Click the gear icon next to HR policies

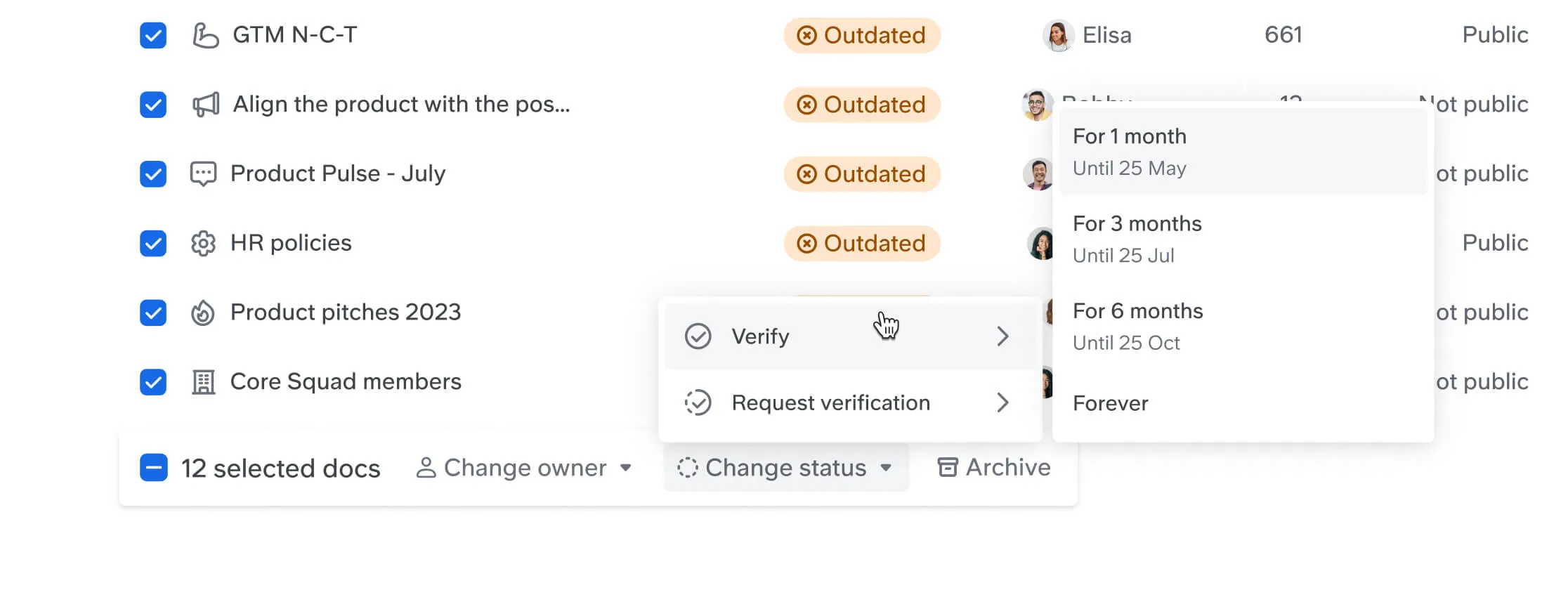203,244
